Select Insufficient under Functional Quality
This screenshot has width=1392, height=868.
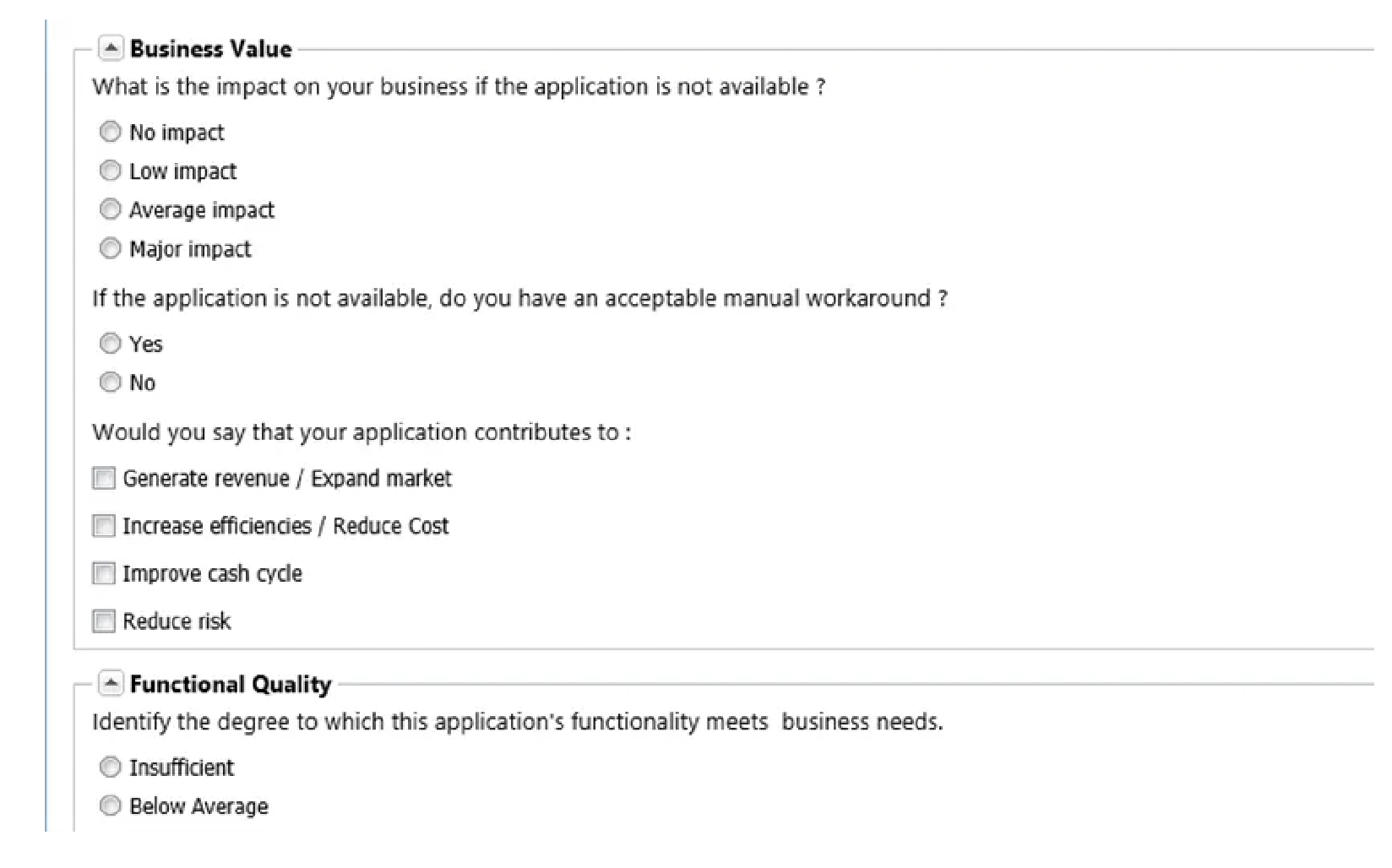click(110, 767)
